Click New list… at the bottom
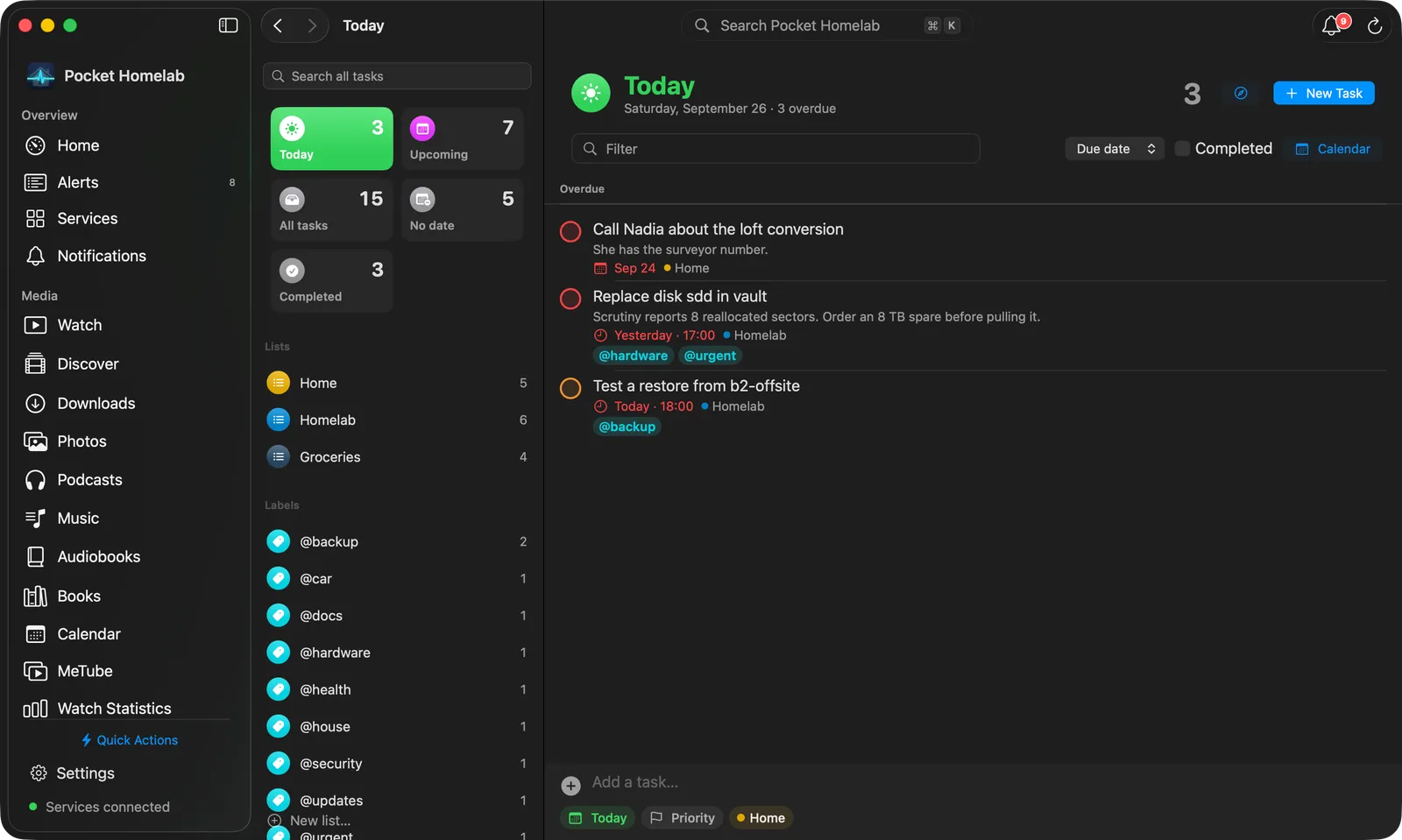This screenshot has width=1402, height=840. point(309,821)
